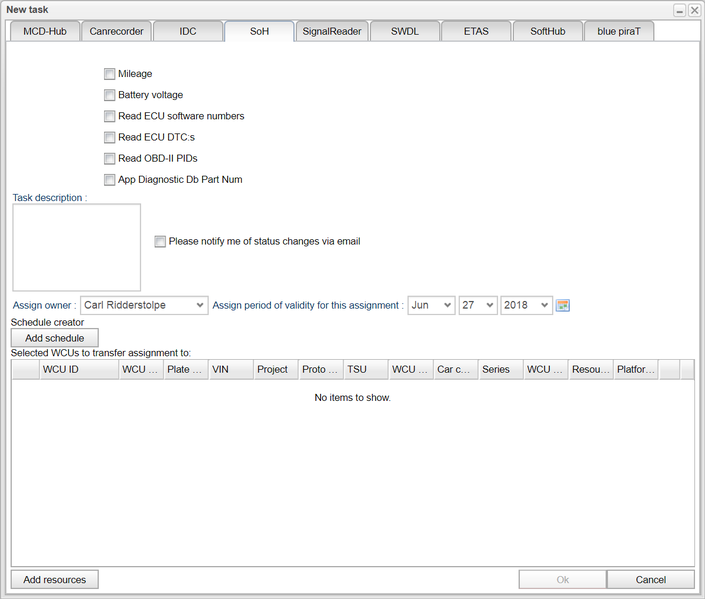This screenshot has width=705, height=599.
Task: Close the New task dialog window
Action: (x=694, y=9)
